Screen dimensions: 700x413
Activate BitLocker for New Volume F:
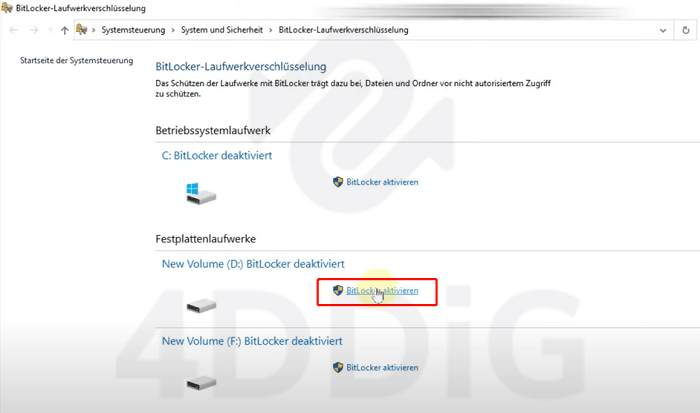point(382,368)
